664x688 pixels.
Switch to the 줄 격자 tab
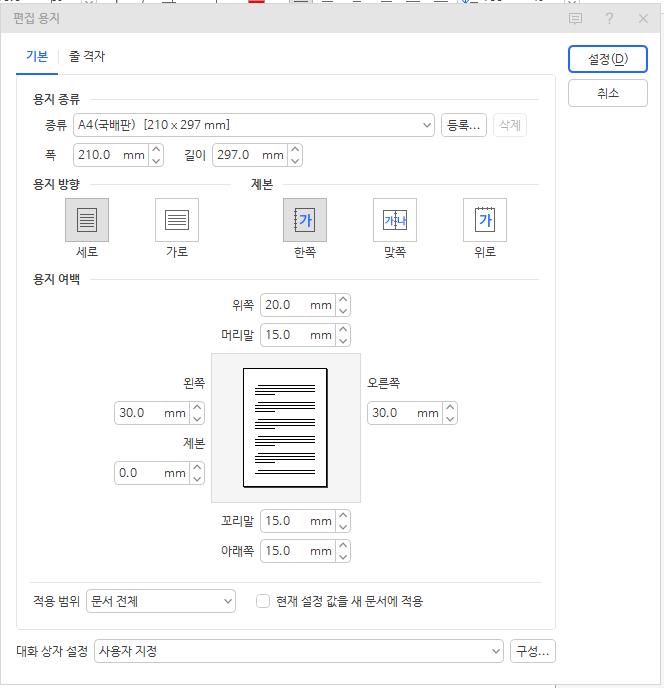click(x=87, y=57)
